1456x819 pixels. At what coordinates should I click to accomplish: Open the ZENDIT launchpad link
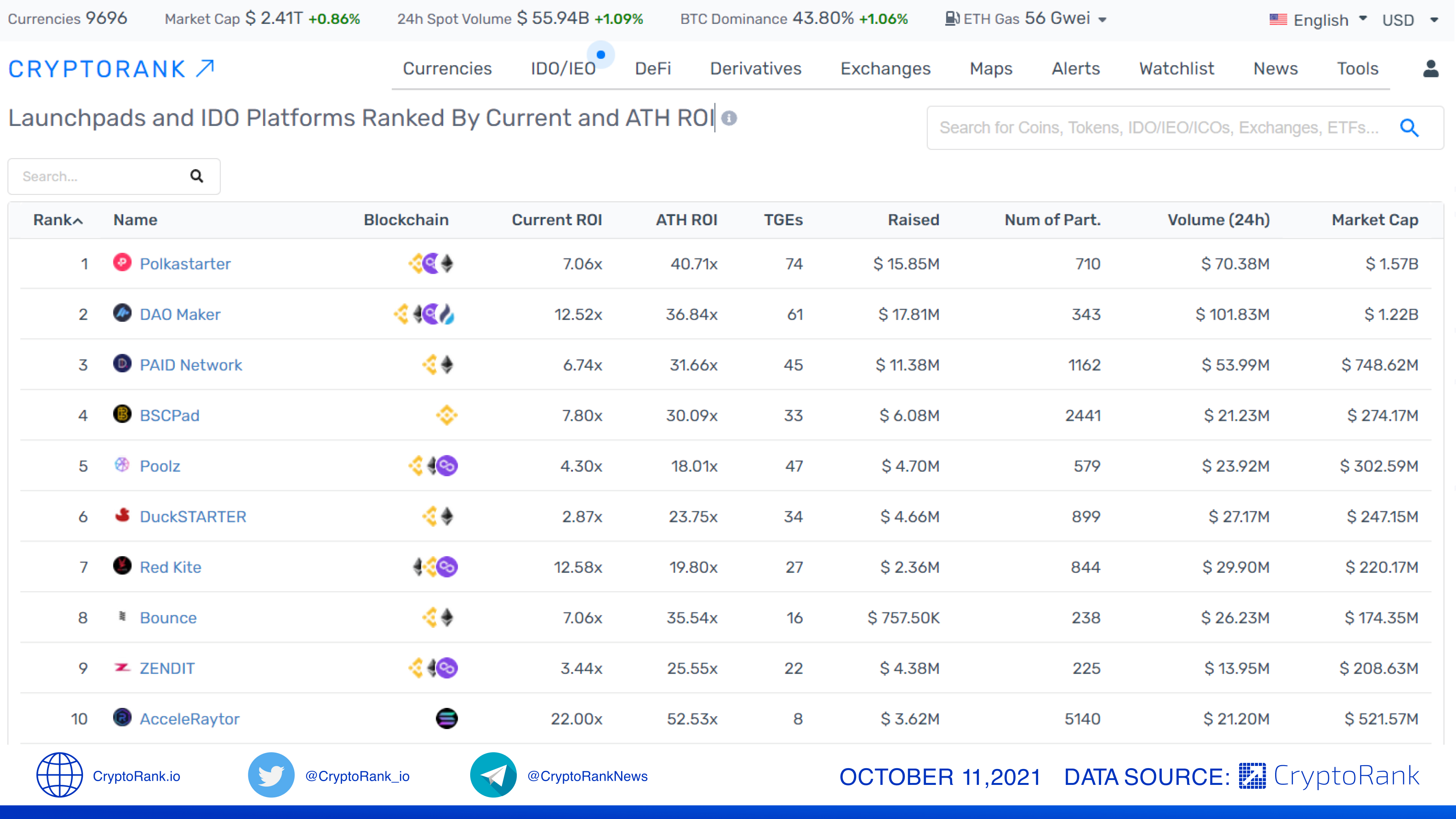pyautogui.click(x=167, y=668)
